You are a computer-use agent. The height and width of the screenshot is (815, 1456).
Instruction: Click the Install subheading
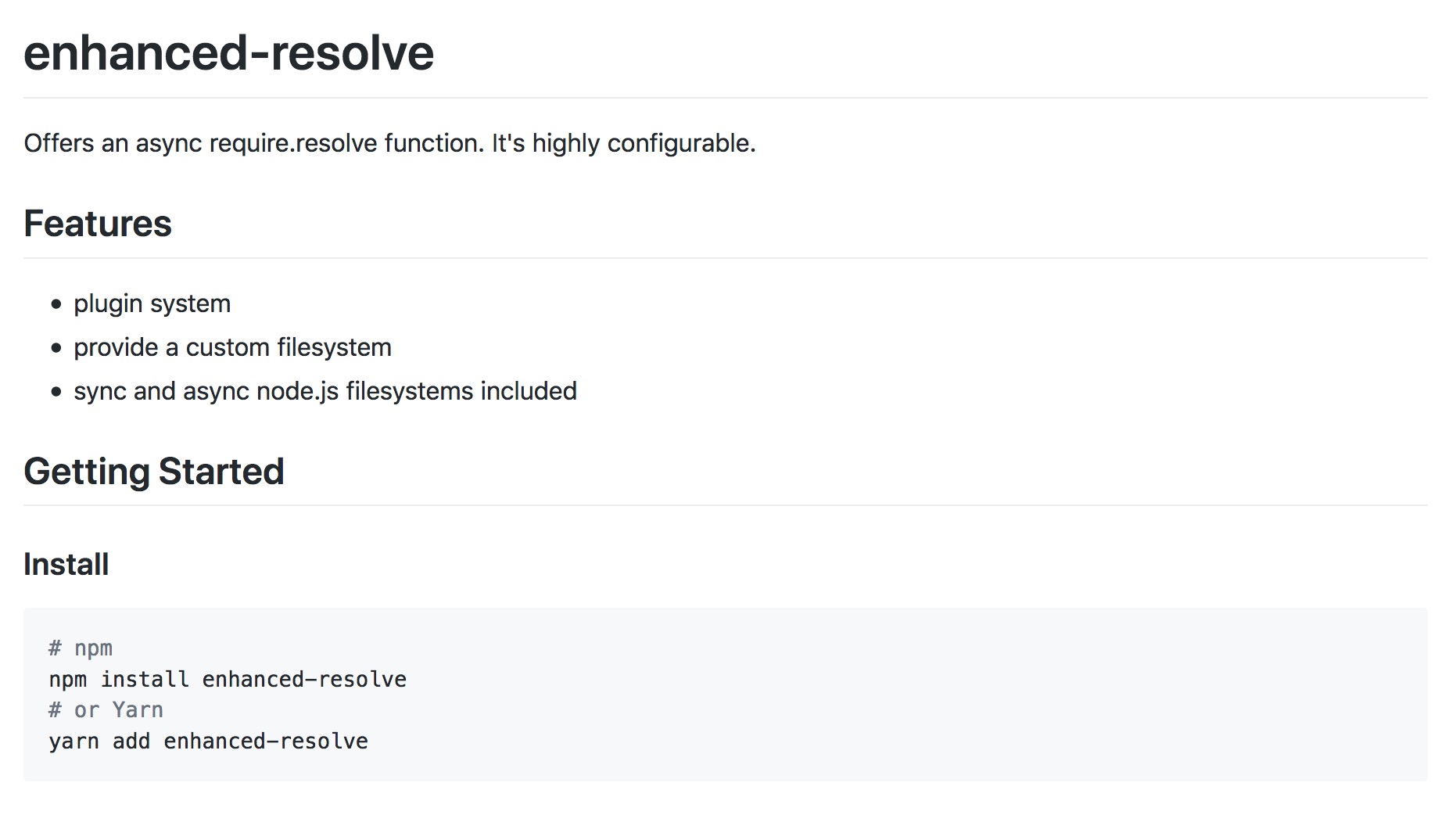point(66,564)
